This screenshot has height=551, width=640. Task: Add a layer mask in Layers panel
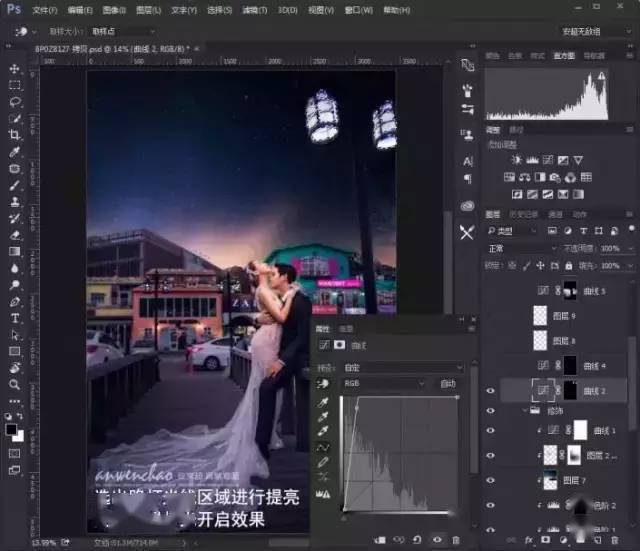(545, 540)
